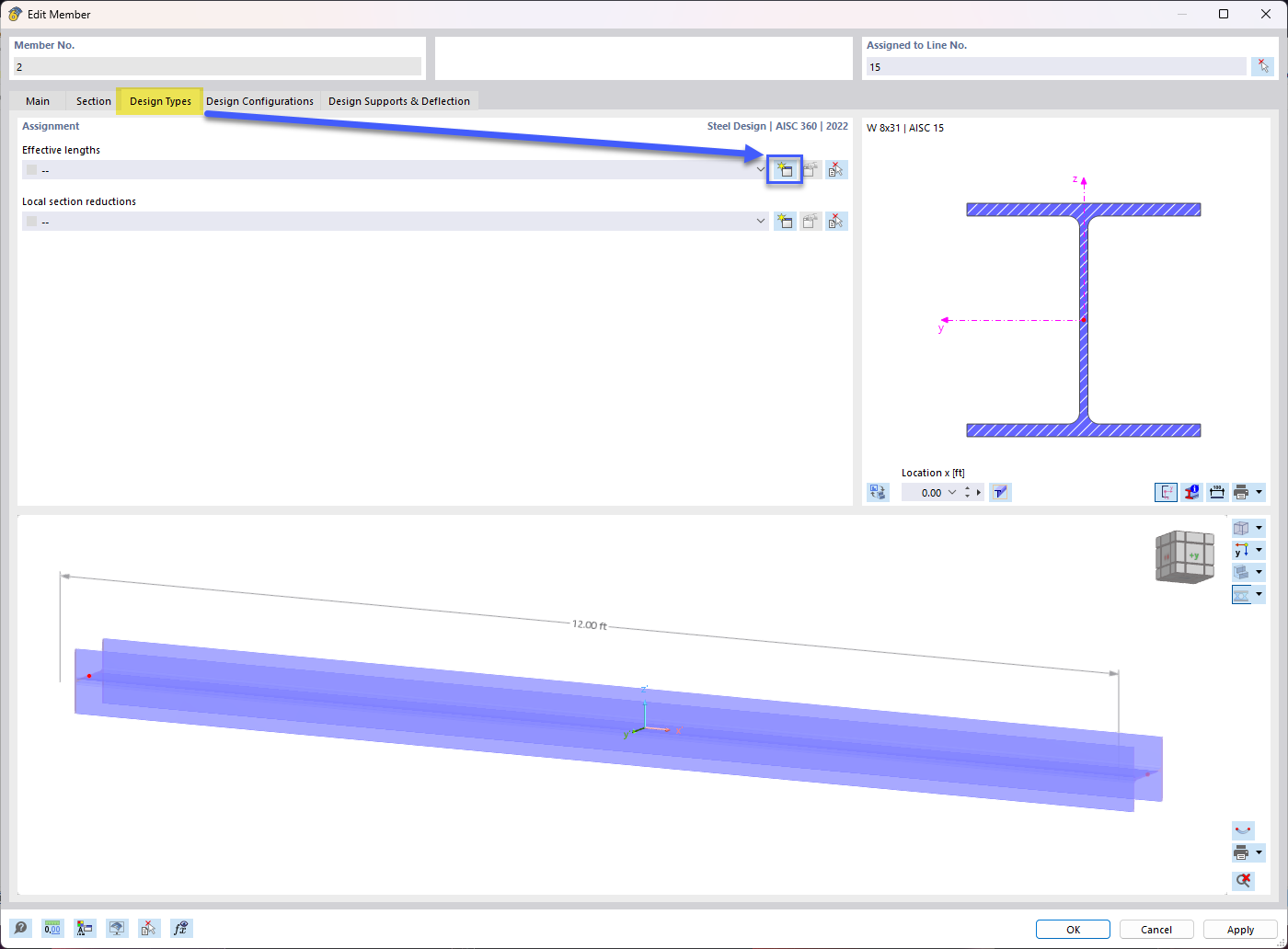
Task: Create a new effective lengths entry
Action: click(x=785, y=169)
